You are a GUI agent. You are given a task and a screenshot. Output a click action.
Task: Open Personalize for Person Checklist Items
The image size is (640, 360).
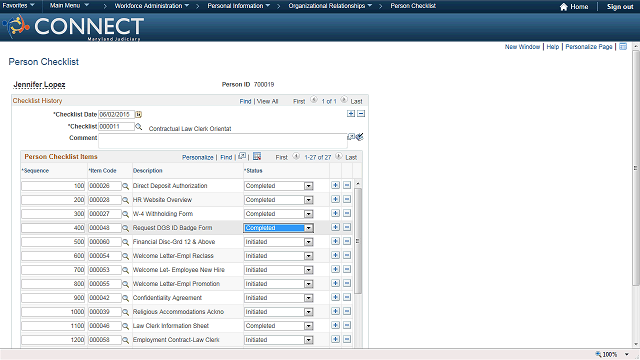[198, 157]
